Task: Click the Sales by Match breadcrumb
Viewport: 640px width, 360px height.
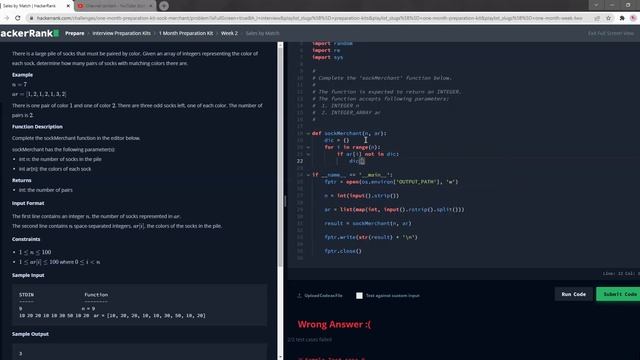Action: pos(262,33)
